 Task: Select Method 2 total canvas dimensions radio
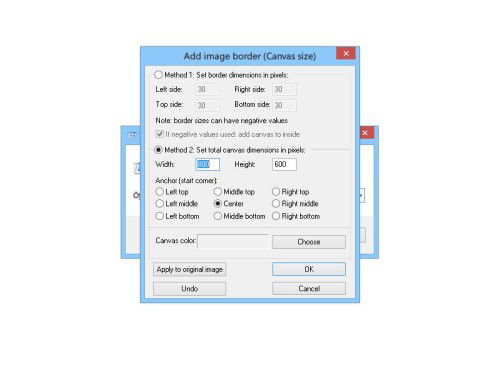coord(158,150)
